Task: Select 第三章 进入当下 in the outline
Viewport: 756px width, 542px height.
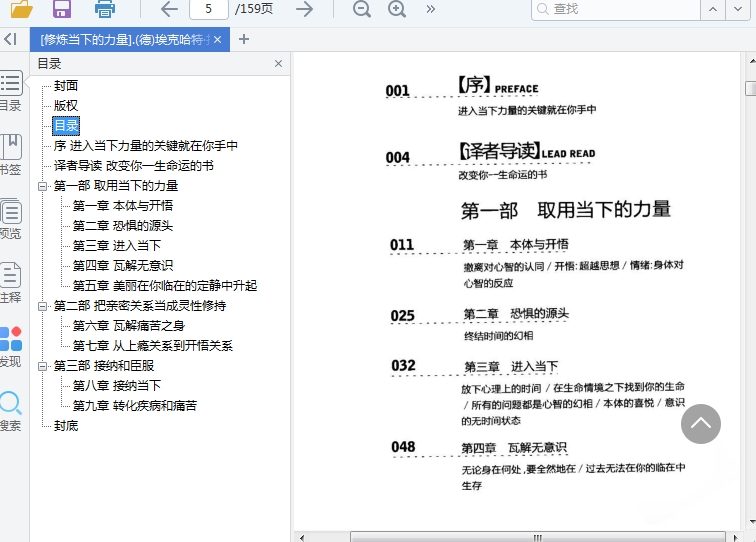Action: [116, 246]
